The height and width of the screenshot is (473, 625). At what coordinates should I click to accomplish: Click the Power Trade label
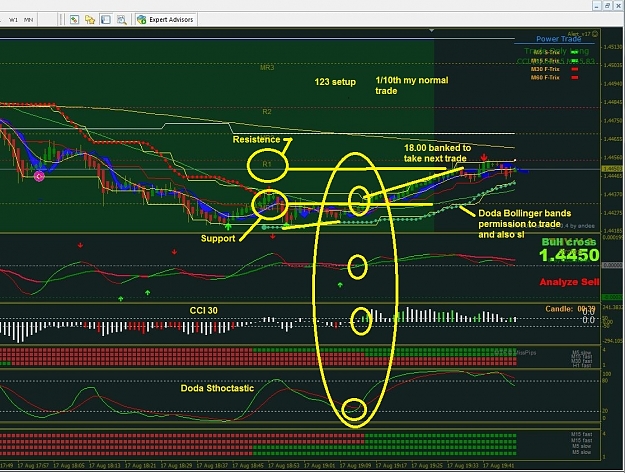(x=558, y=39)
